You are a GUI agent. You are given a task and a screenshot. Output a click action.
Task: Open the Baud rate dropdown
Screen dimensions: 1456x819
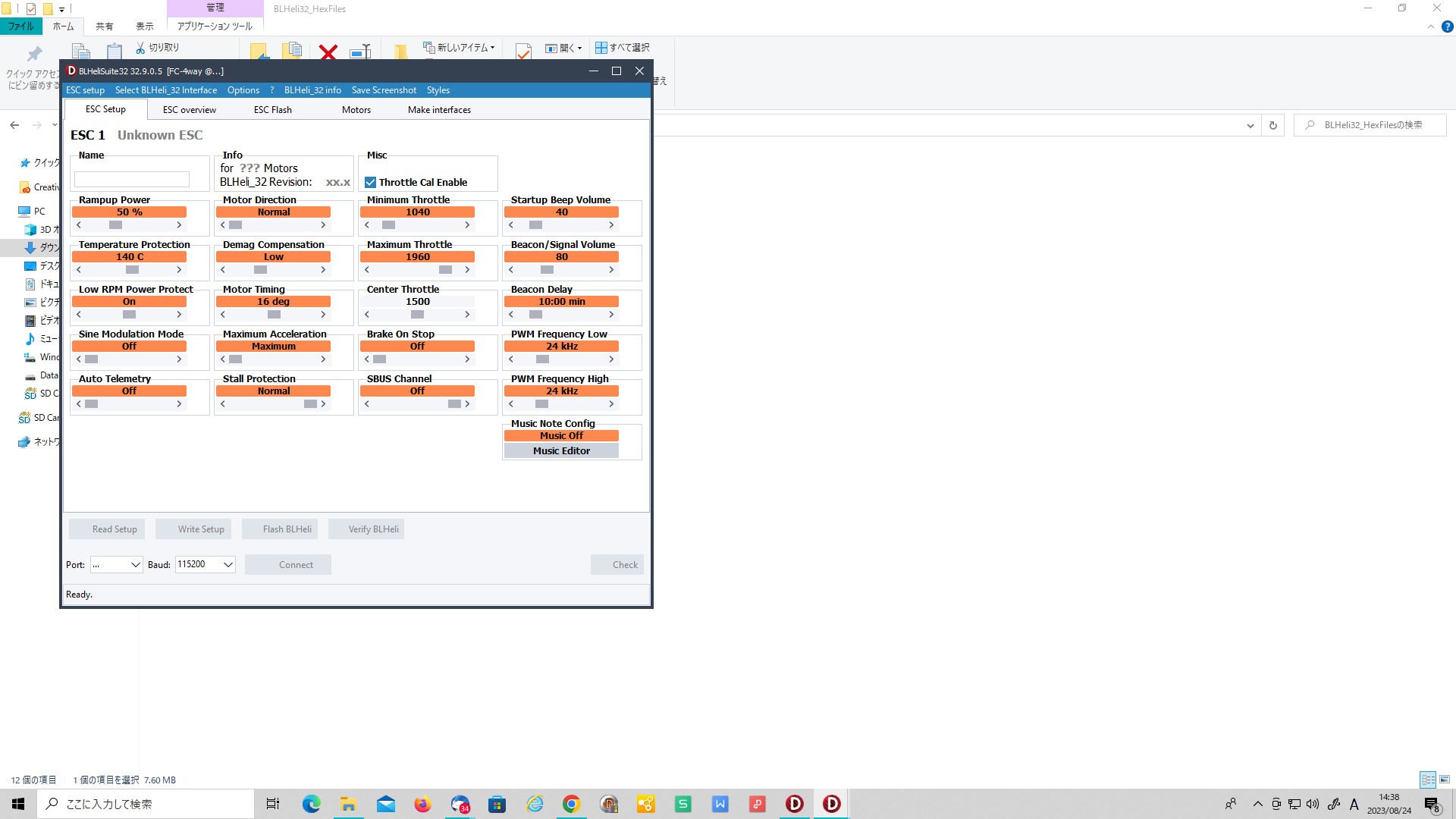click(205, 565)
